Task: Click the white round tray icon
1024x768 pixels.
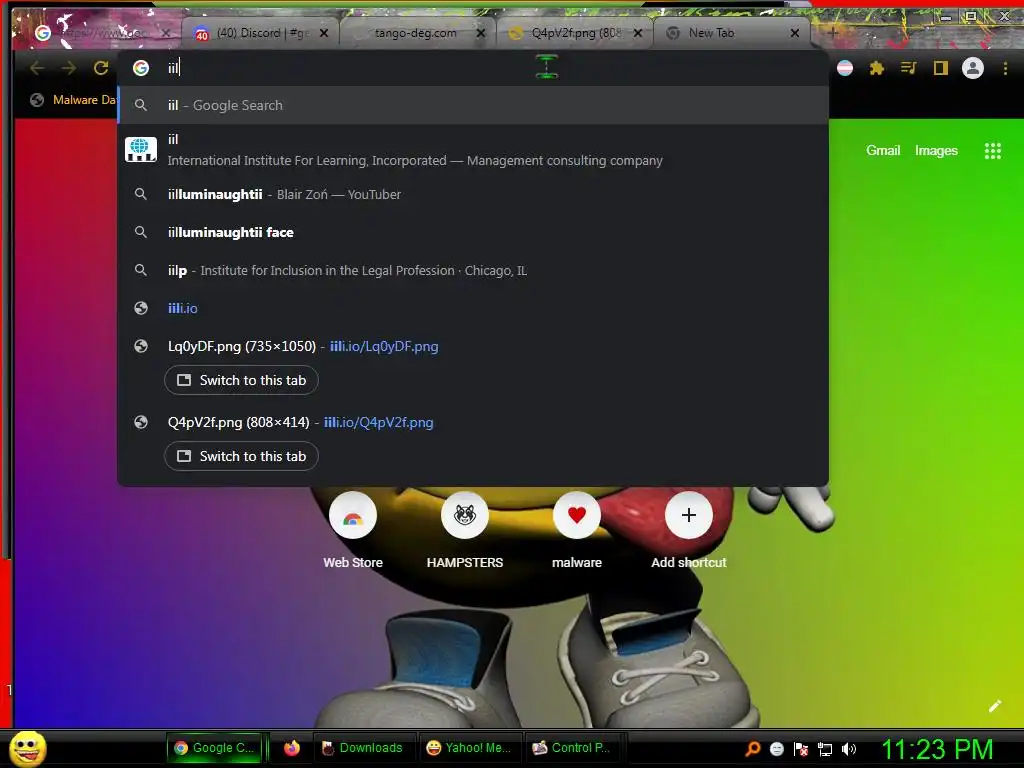Action: pos(776,749)
